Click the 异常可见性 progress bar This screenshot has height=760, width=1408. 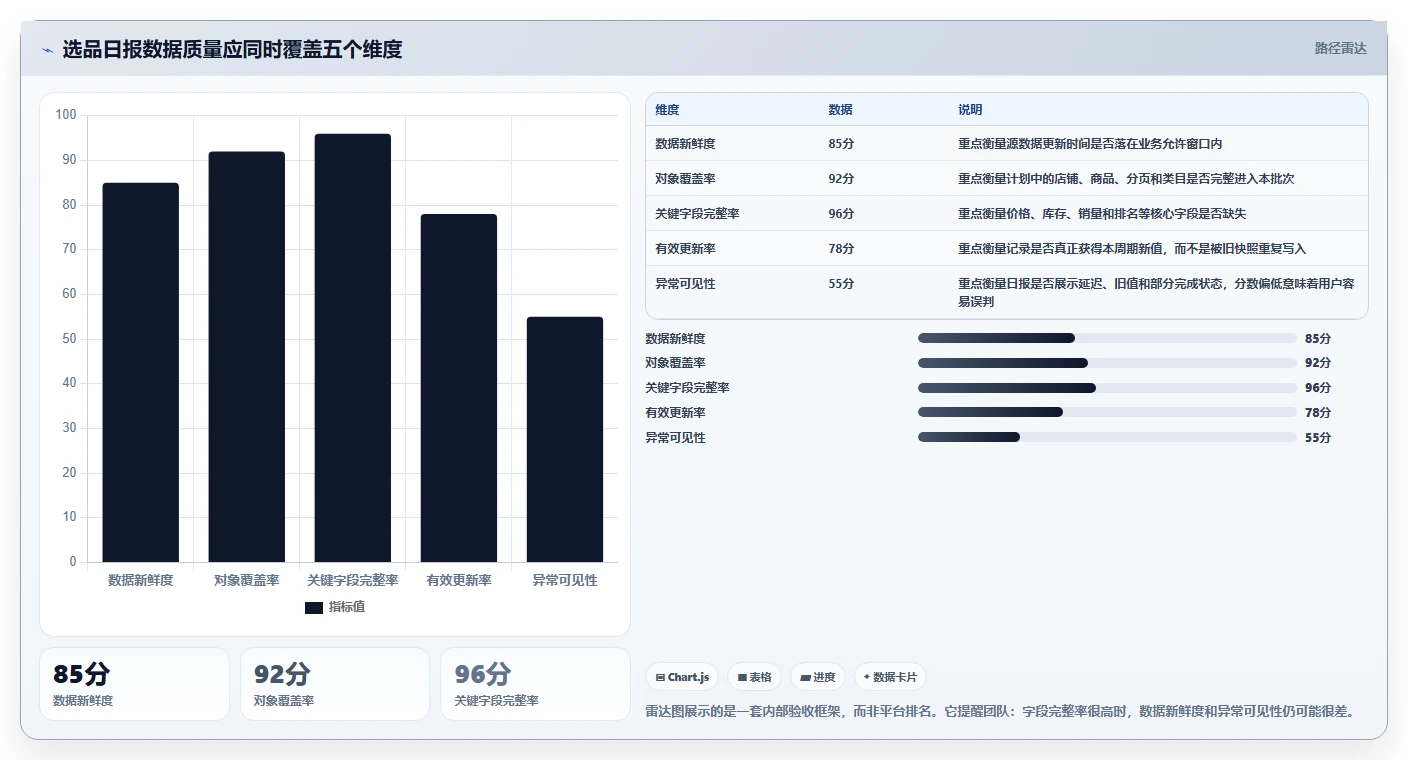tap(1107, 437)
